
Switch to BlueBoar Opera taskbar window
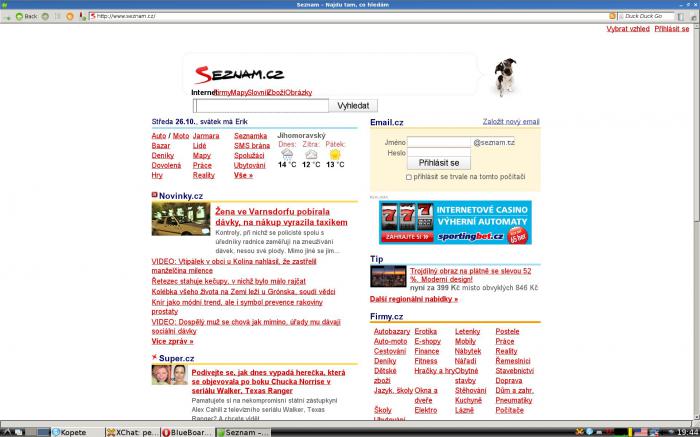(188, 432)
